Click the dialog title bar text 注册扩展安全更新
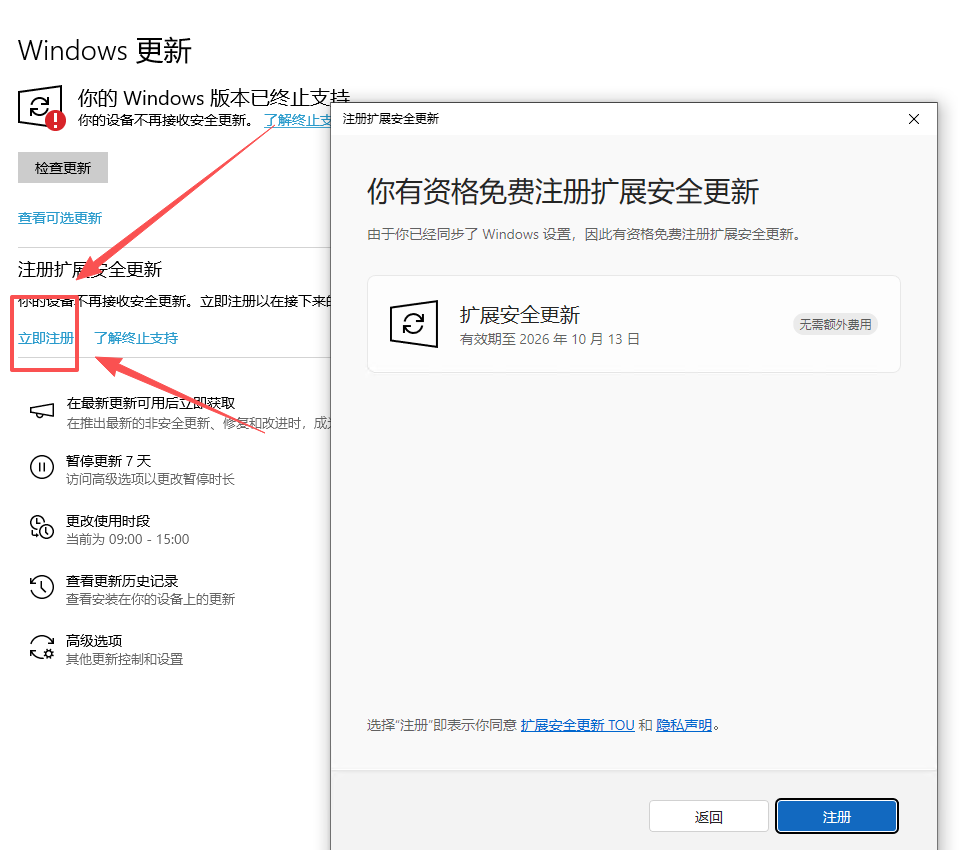972x850 pixels. click(x=391, y=118)
